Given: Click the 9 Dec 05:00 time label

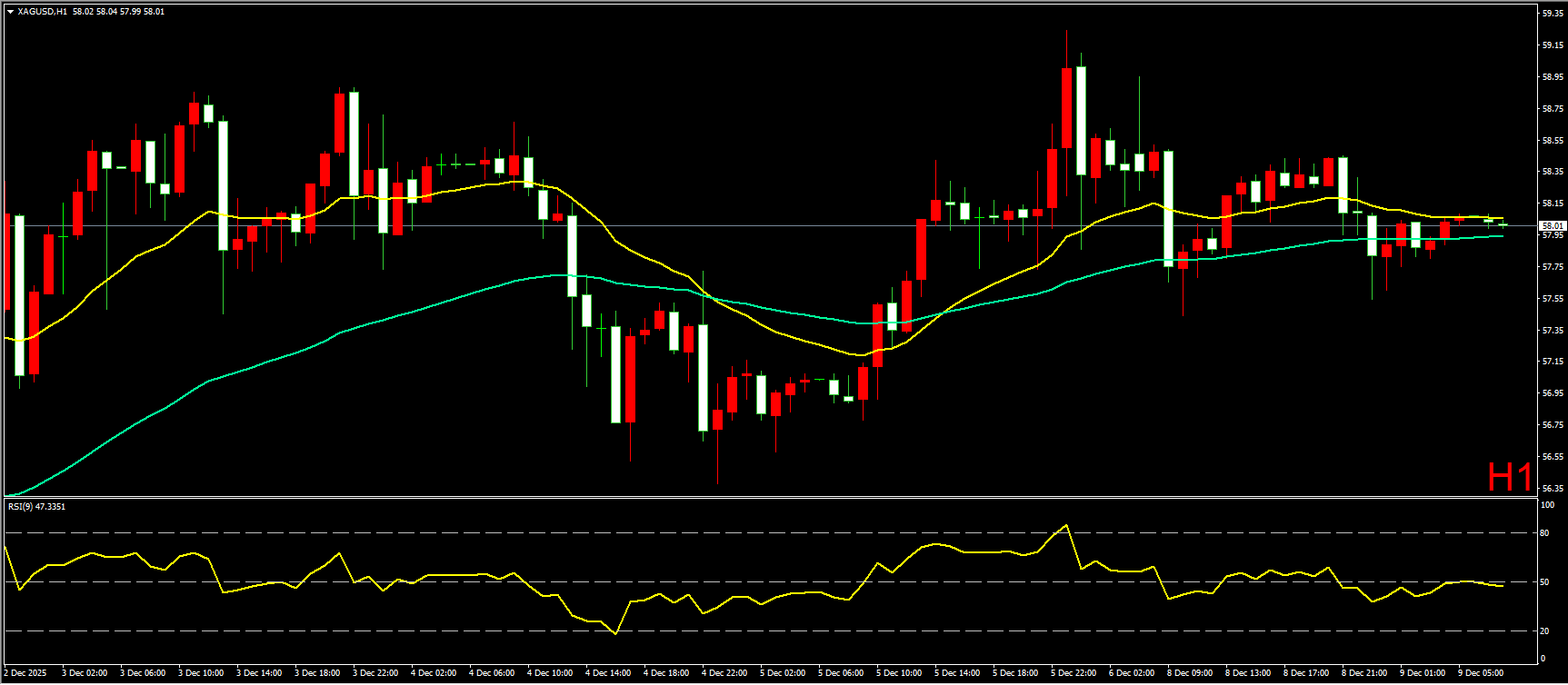Looking at the screenshot, I should click(1481, 673).
